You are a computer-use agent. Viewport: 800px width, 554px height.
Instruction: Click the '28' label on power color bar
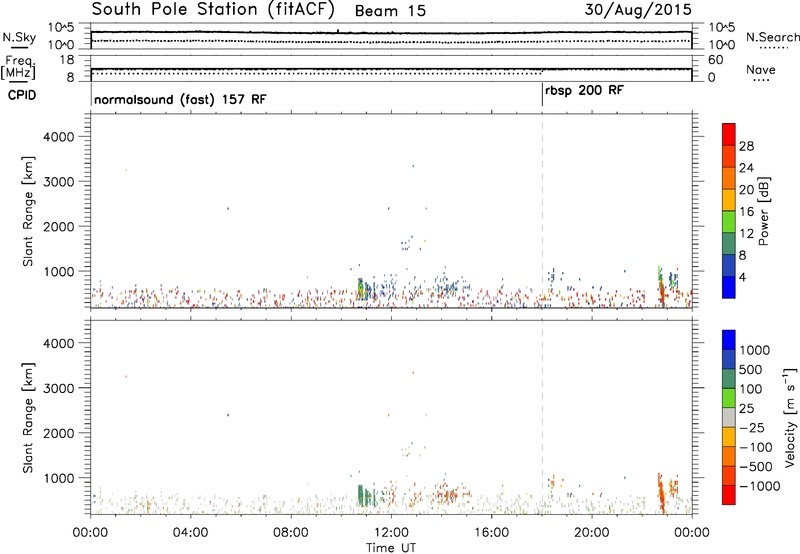pos(746,146)
